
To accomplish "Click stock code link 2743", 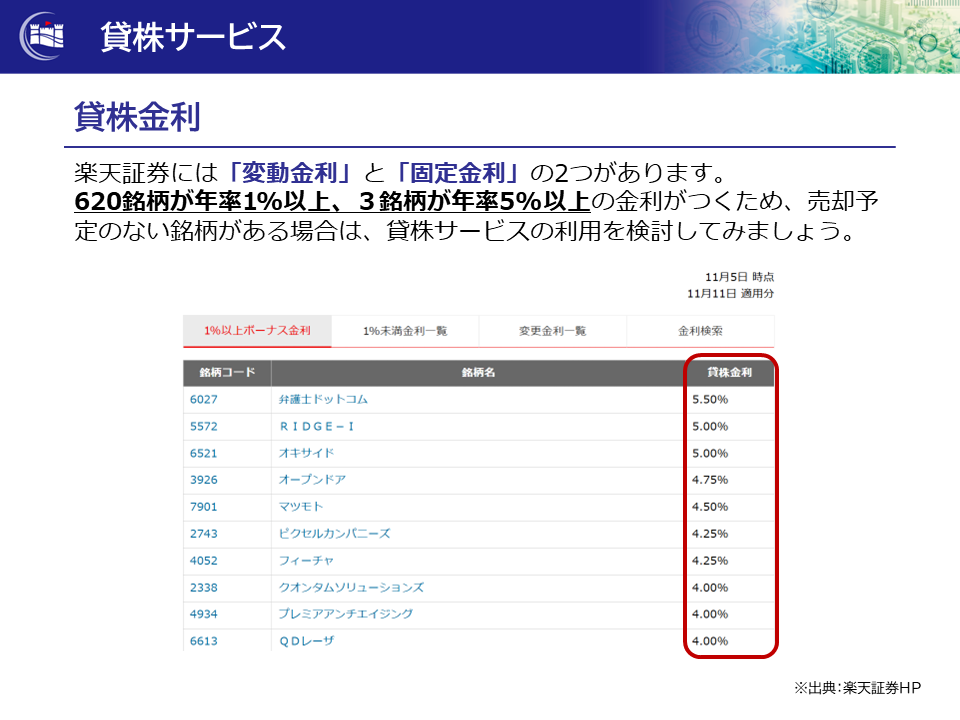I will [203, 533].
